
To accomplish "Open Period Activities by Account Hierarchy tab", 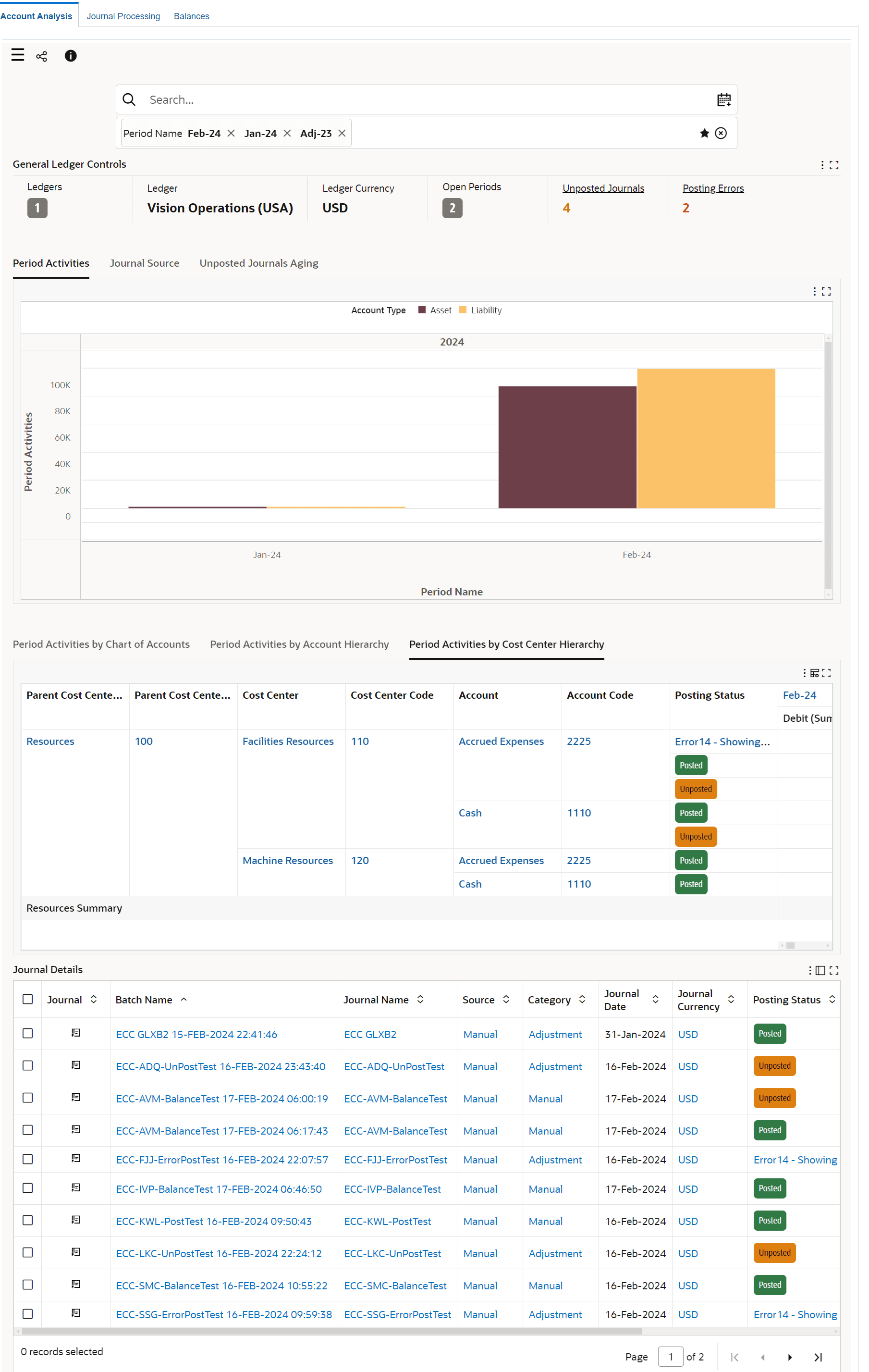I will [300, 644].
